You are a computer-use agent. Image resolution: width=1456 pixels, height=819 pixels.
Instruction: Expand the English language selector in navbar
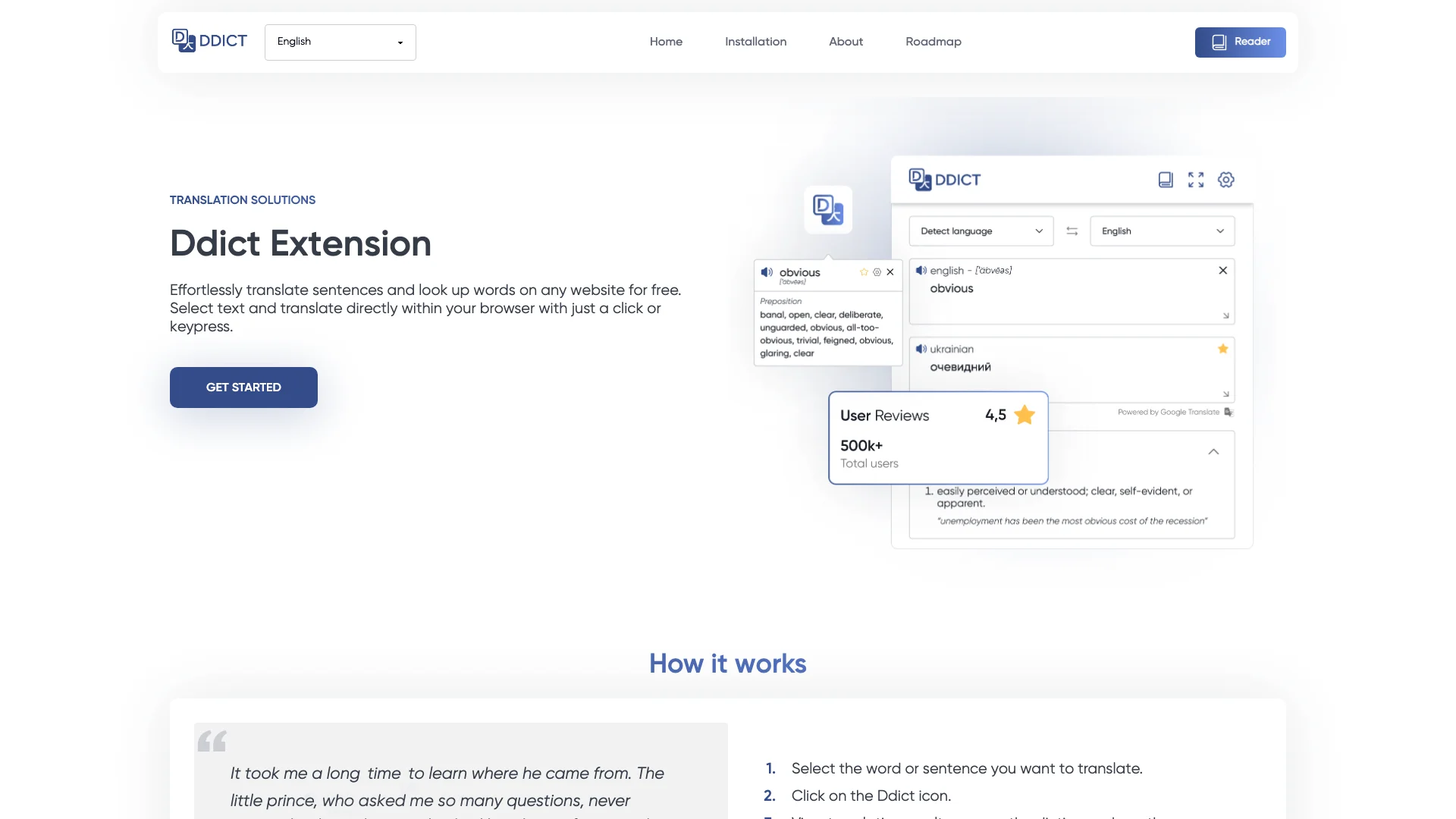[x=340, y=42]
